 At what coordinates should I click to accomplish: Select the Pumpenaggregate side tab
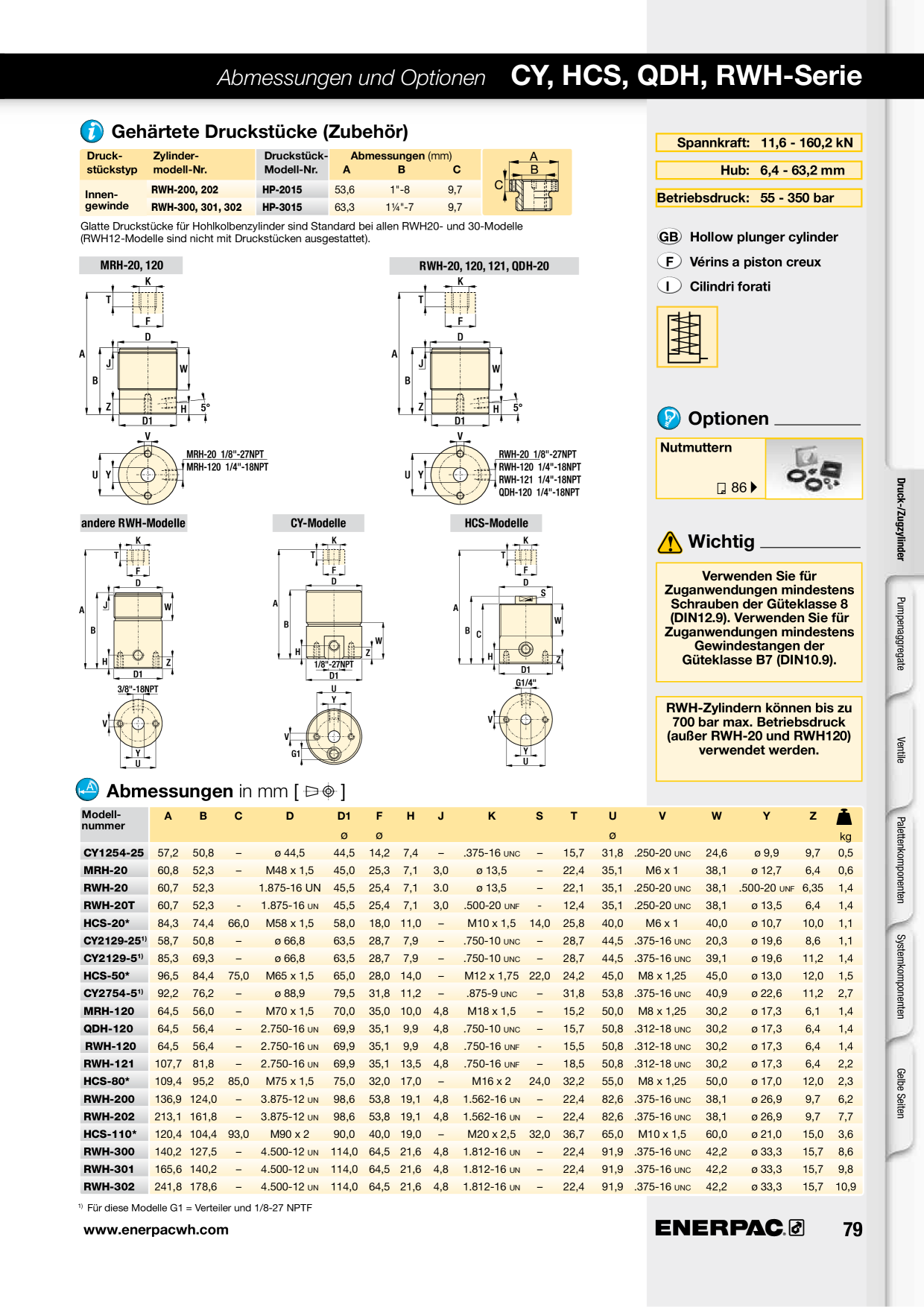[901, 633]
